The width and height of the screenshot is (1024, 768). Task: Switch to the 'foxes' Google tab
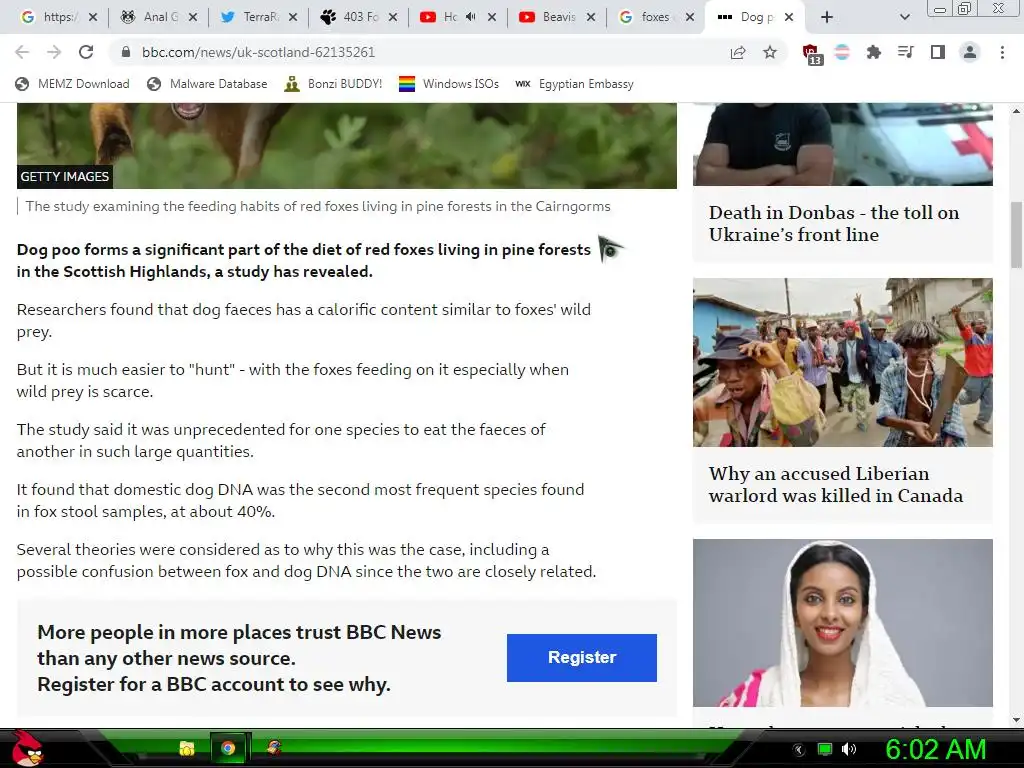point(654,17)
